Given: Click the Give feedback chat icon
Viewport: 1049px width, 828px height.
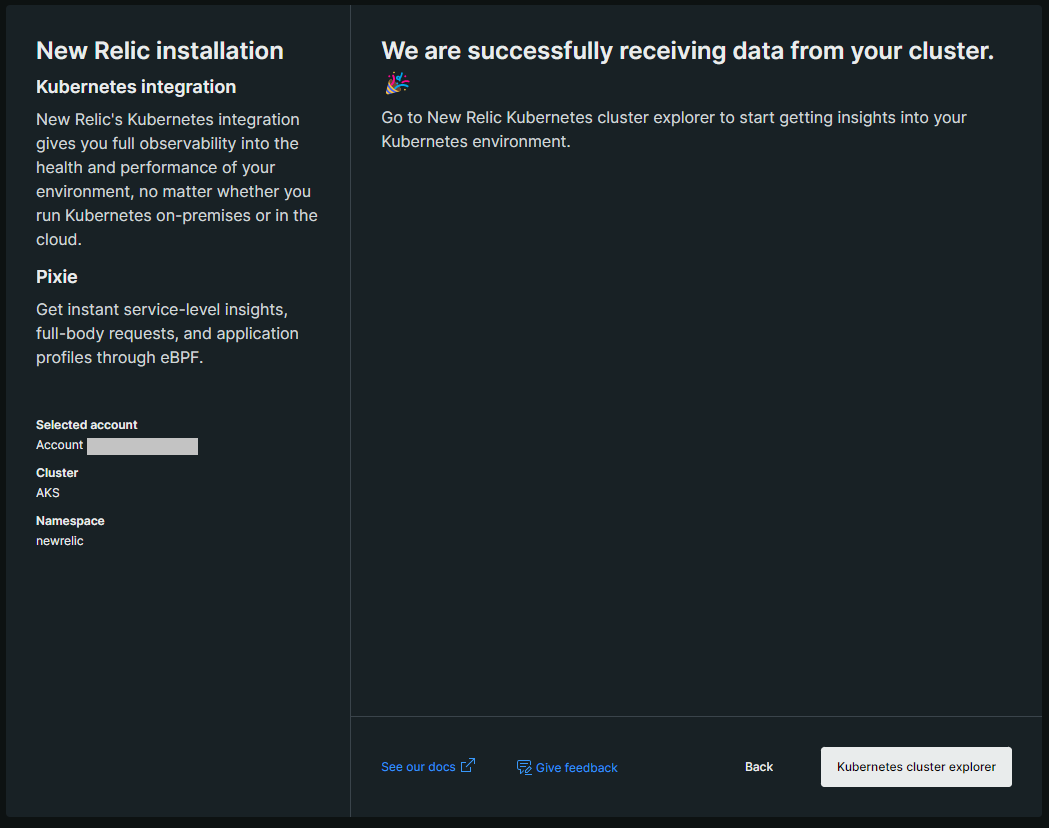Looking at the screenshot, I should (524, 767).
